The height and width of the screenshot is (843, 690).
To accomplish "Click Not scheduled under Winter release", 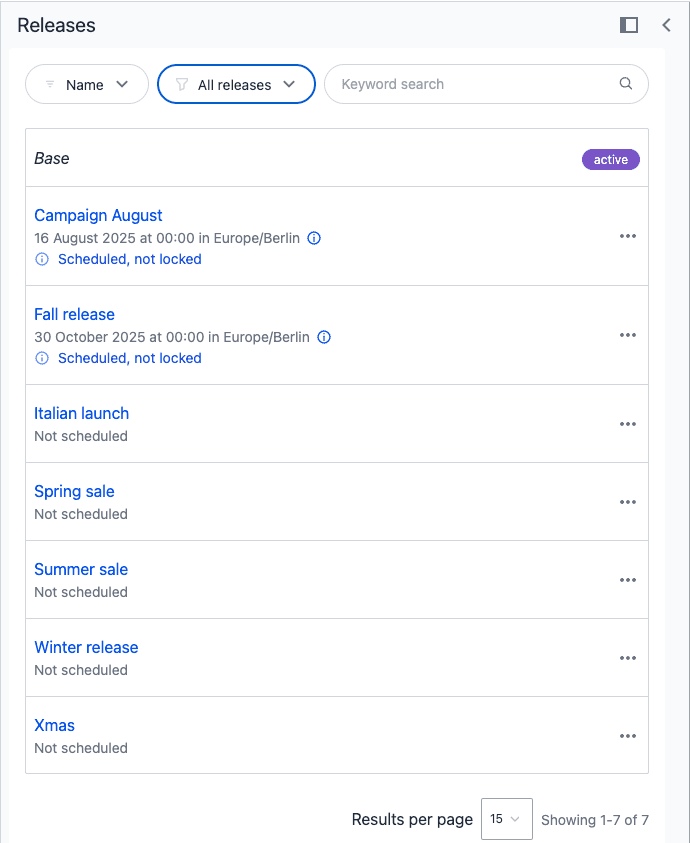I will click(x=81, y=670).
